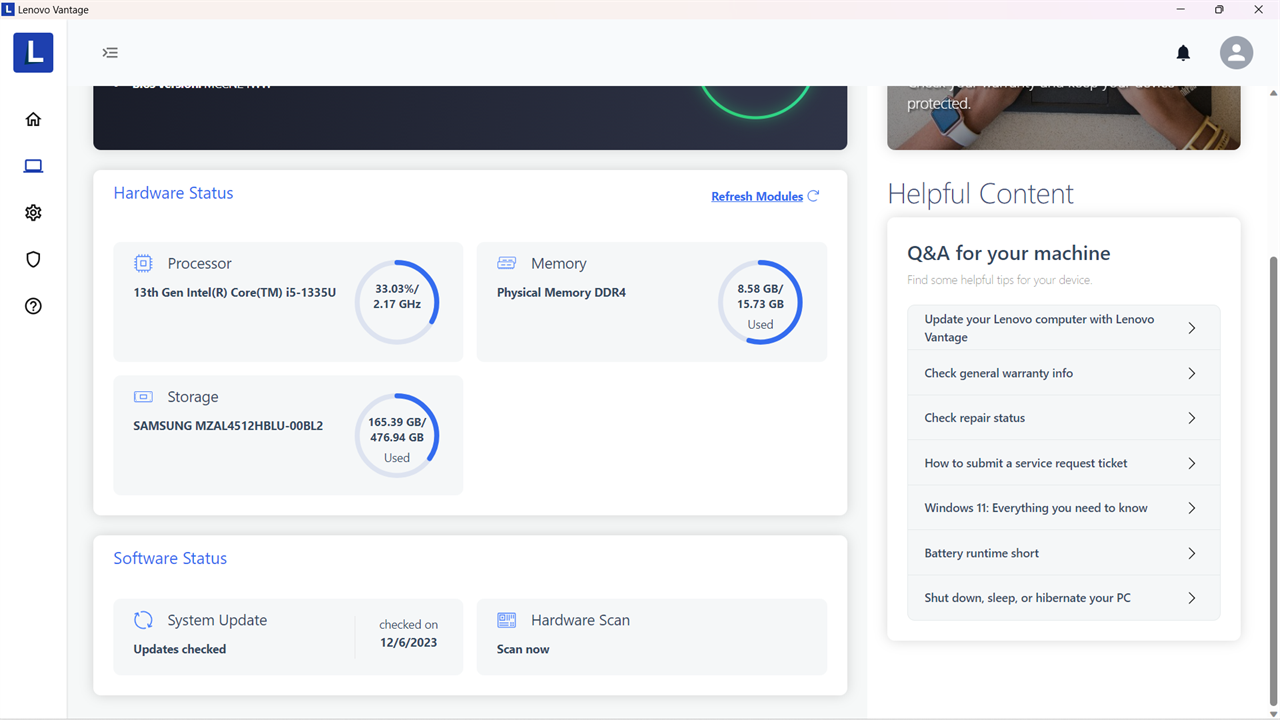Screen dimensions: 1280x720
Task: Open the Security shield icon in sidebar
Action: [33, 260]
